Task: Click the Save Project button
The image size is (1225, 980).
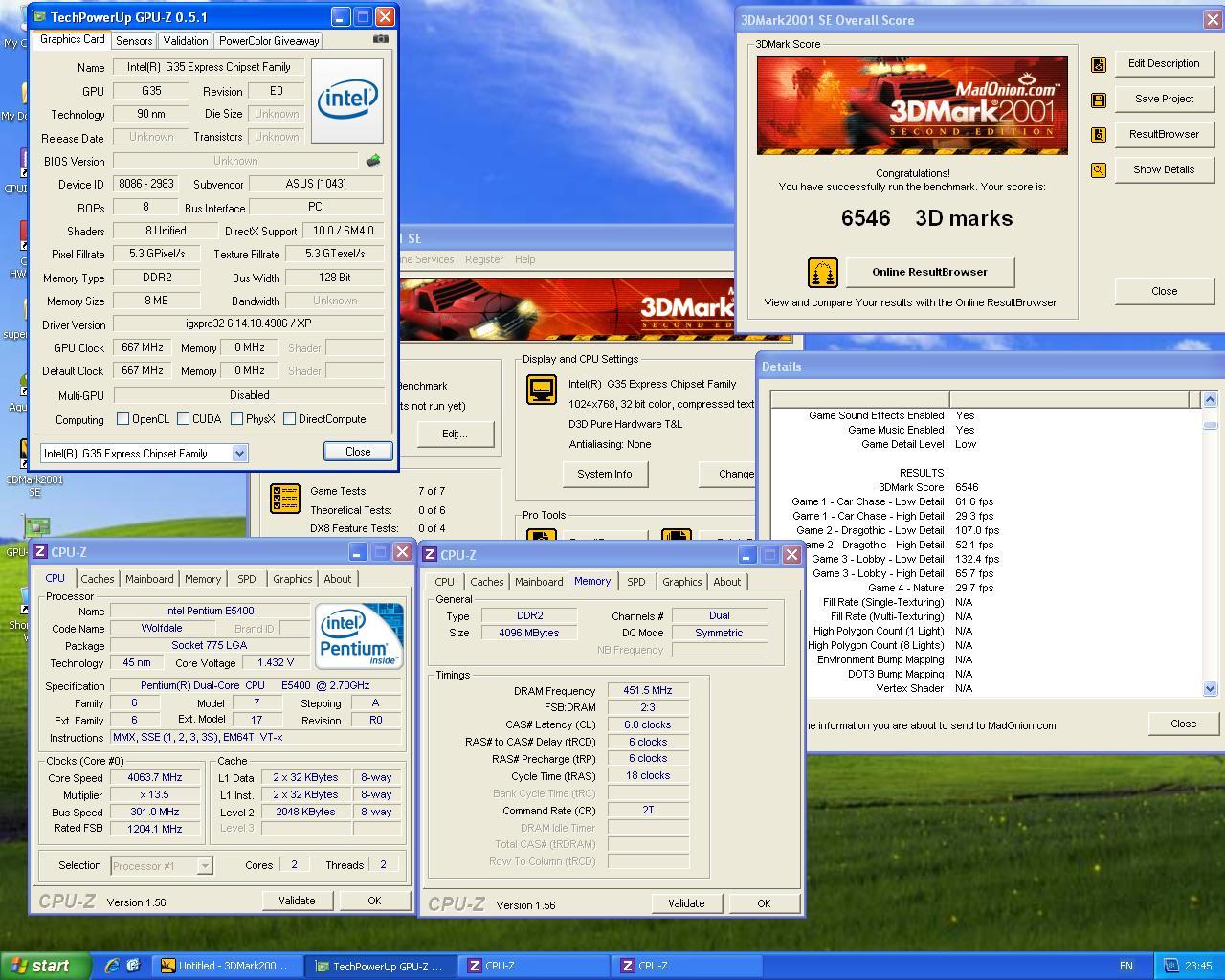Action: pos(1164,100)
